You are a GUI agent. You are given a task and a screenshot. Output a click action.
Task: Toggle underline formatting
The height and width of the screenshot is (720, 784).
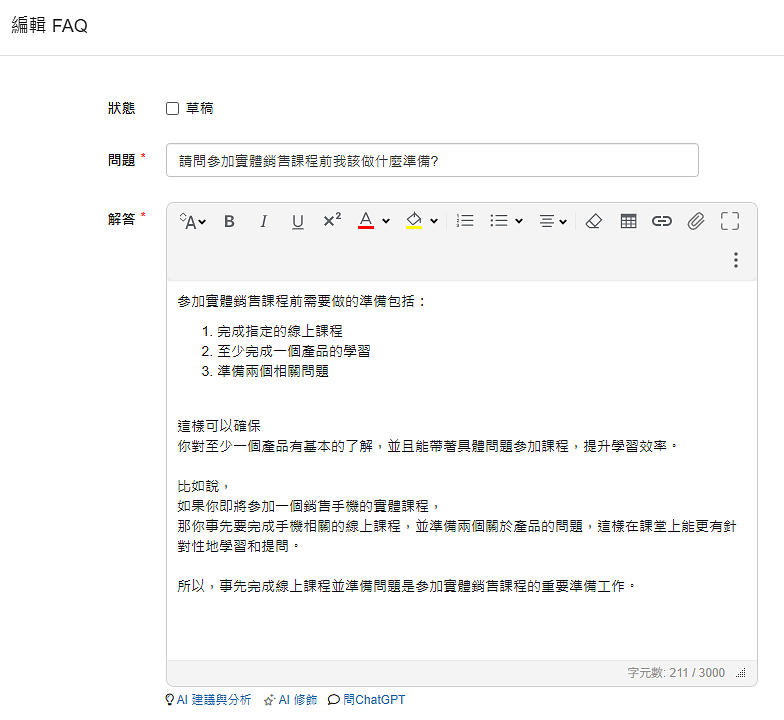[x=298, y=221]
